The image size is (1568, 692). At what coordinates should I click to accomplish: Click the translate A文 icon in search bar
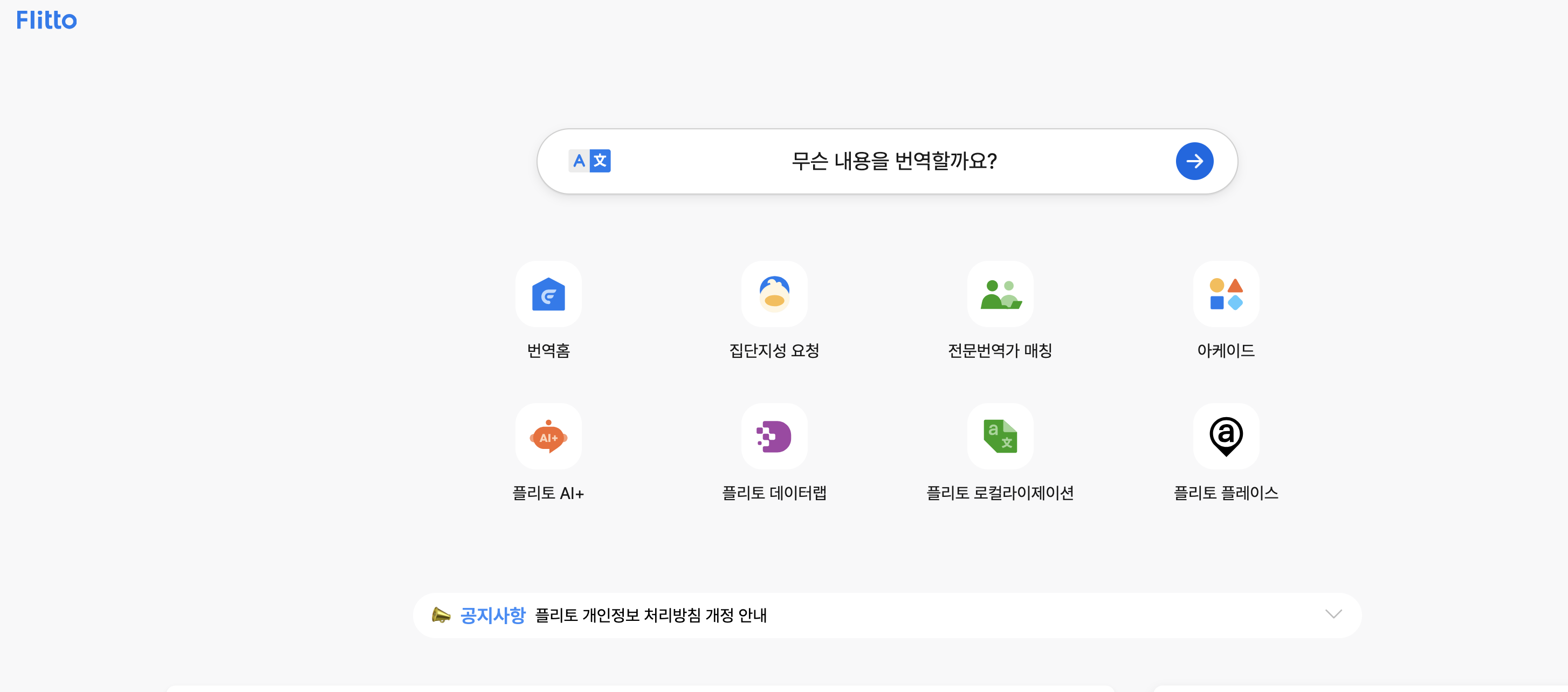(x=589, y=161)
